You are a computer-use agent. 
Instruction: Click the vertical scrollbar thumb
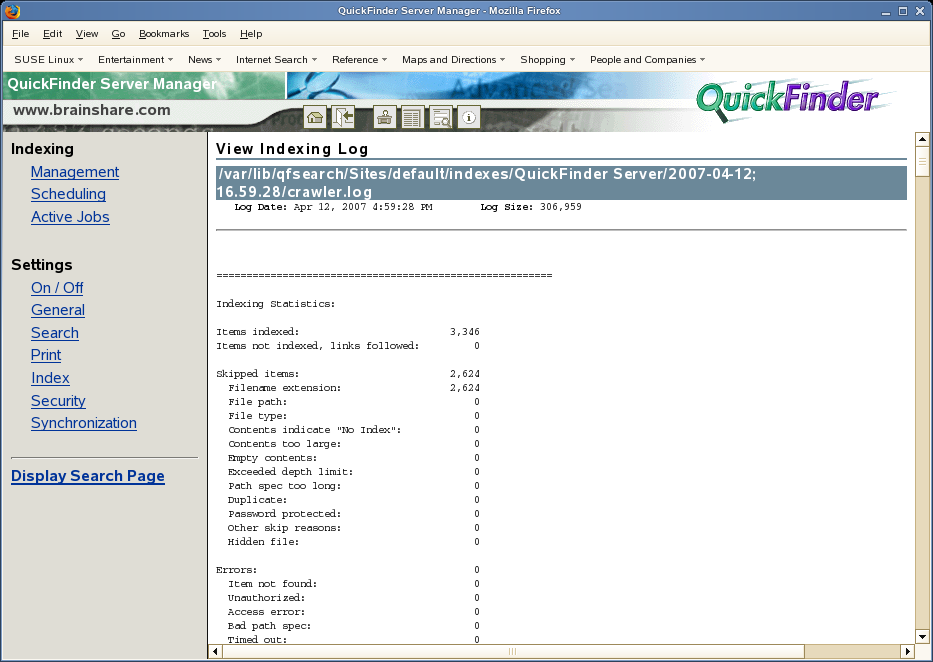[x=922, y=161]
